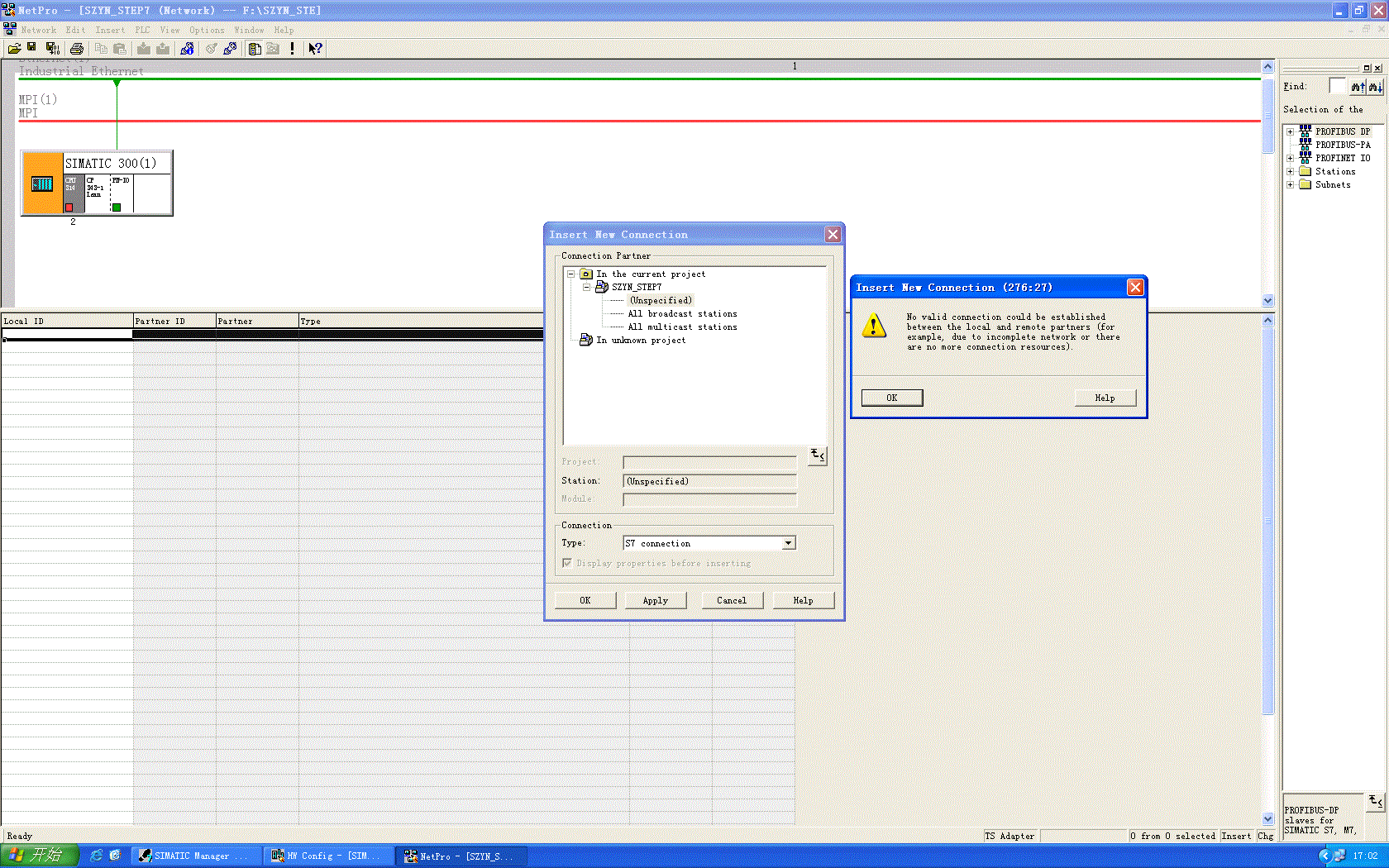Image resolution: width=1389 pixels, height=868 pixels.
Task: Open the Insert menu
Action: tap(110, 30)
